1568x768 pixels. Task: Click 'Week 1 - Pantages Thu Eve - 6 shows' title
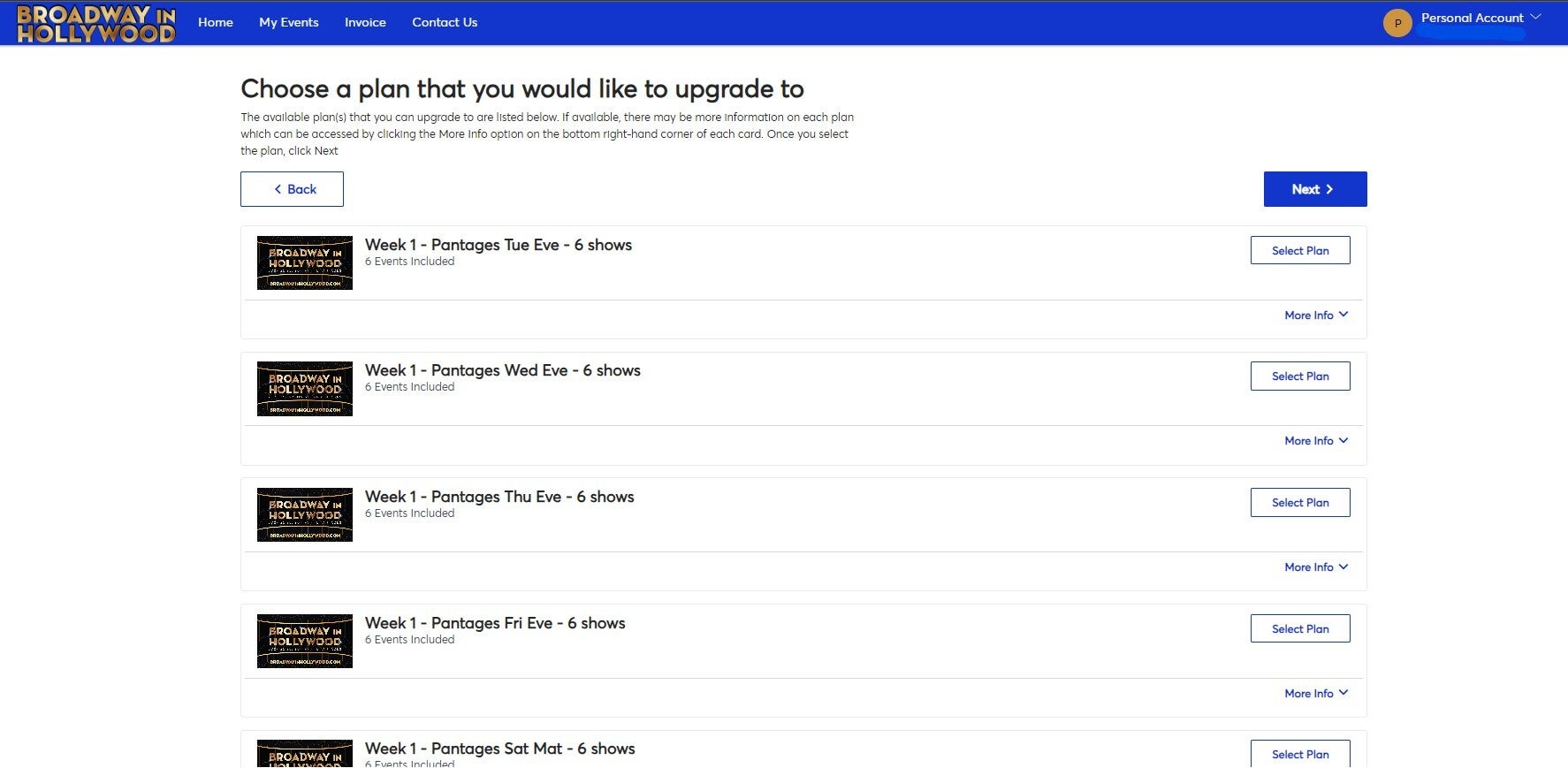pos(499,497)
